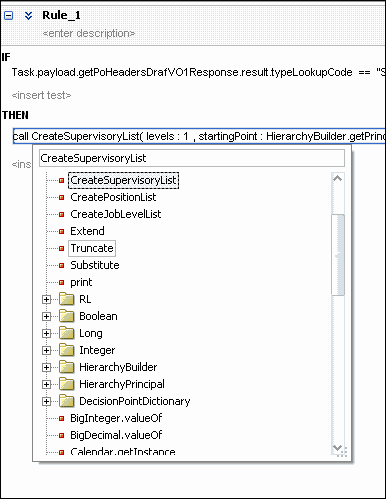The image size is (386, 499).
Task: Expand the DecisionPointDictionary folder node
Action: click(46, 402)
